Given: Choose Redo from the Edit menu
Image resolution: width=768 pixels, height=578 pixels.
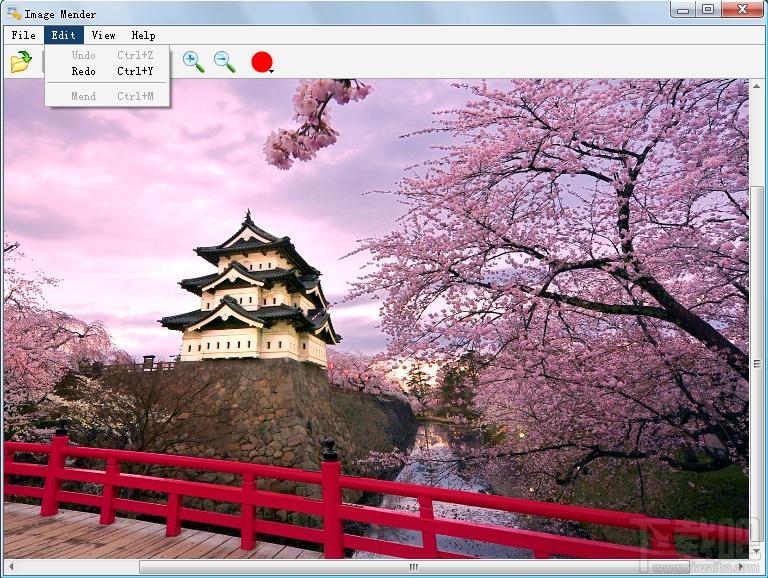Looking at the screenshot, I should pyautogui.click(x=107, y=71).
